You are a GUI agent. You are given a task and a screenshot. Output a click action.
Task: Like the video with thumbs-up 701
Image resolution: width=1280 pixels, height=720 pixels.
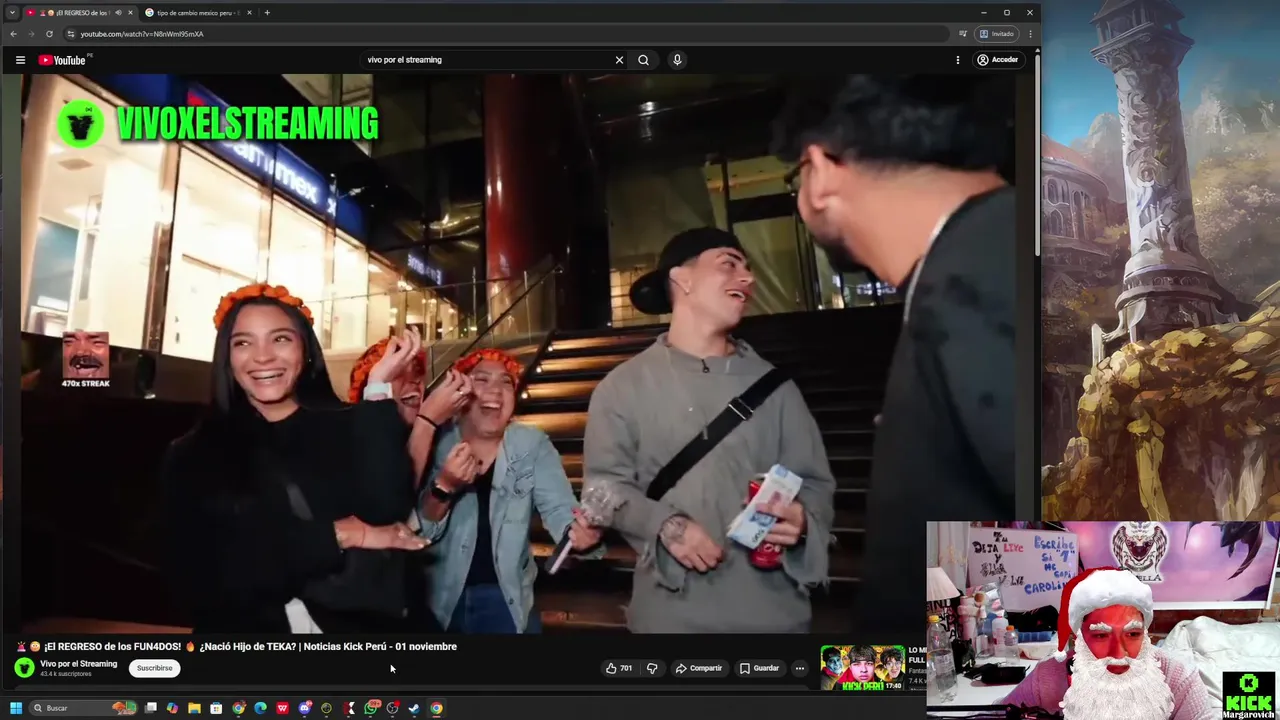[x=619, y=668]
